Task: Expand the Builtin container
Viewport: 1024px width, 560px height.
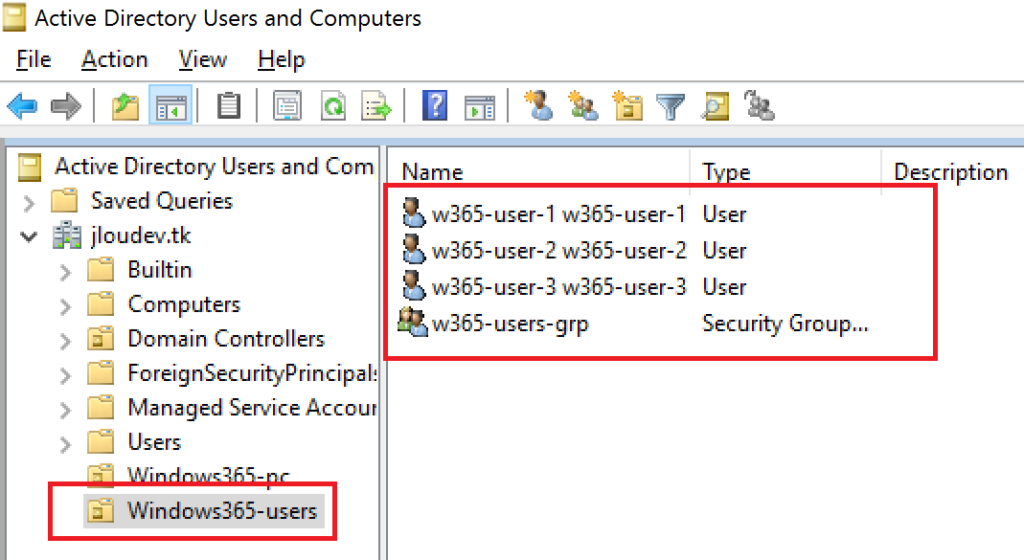Action: click(65, 272)
